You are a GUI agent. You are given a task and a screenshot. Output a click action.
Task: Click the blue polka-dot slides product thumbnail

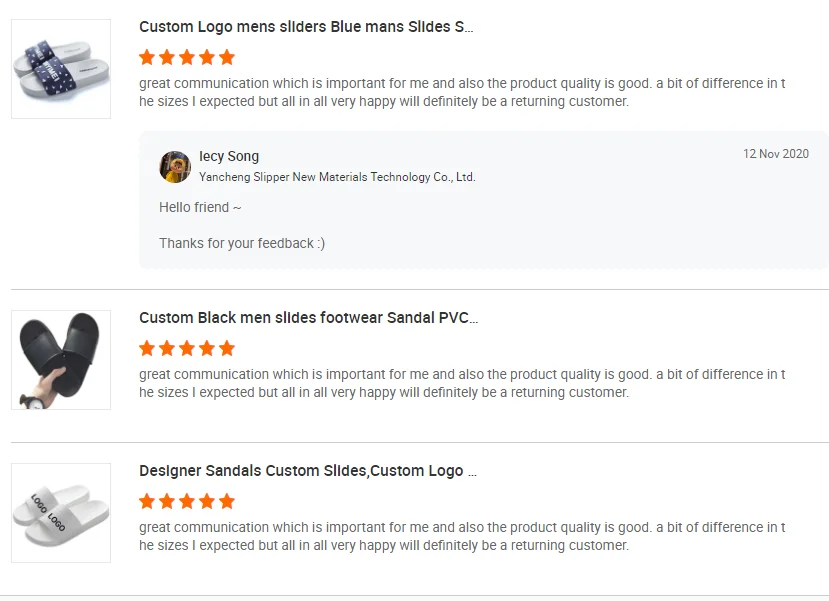(x=61, y=69)
